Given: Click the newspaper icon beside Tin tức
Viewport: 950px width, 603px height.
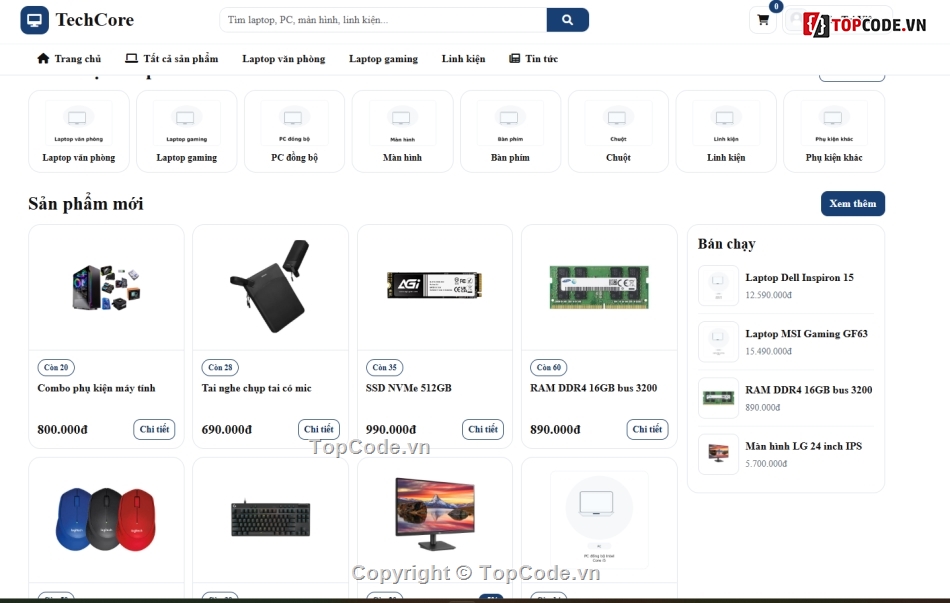Looking at the screenshot, I should (x=514, y=58).
